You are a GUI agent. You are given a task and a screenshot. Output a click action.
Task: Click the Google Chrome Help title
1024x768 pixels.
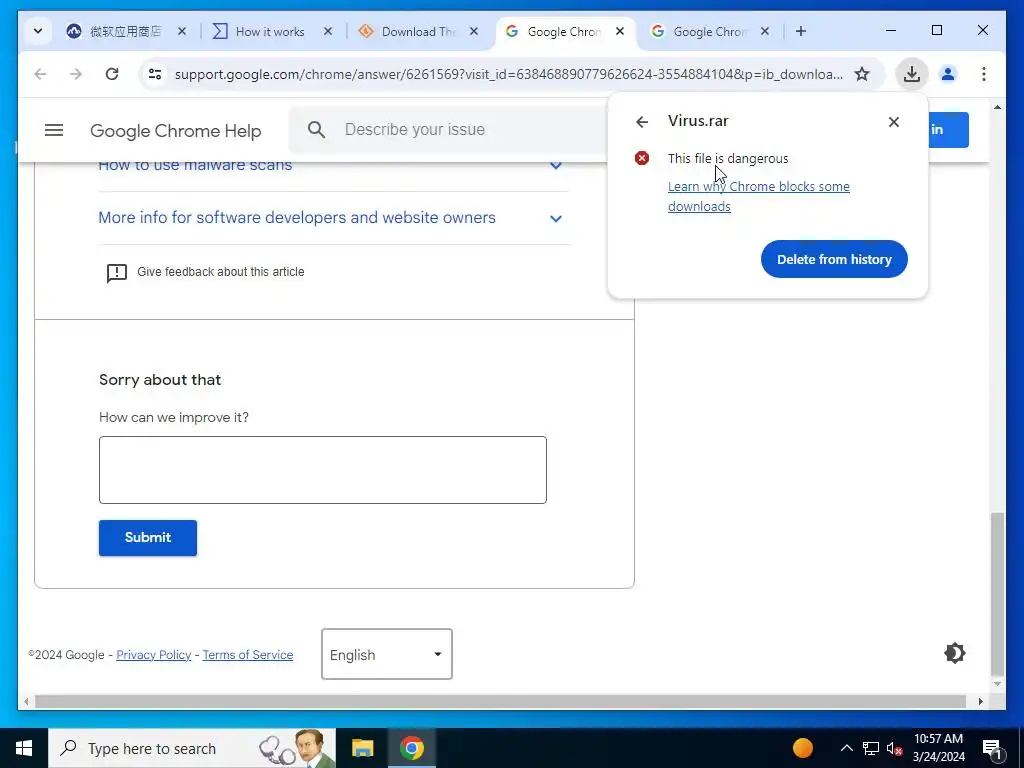(176, 131)
